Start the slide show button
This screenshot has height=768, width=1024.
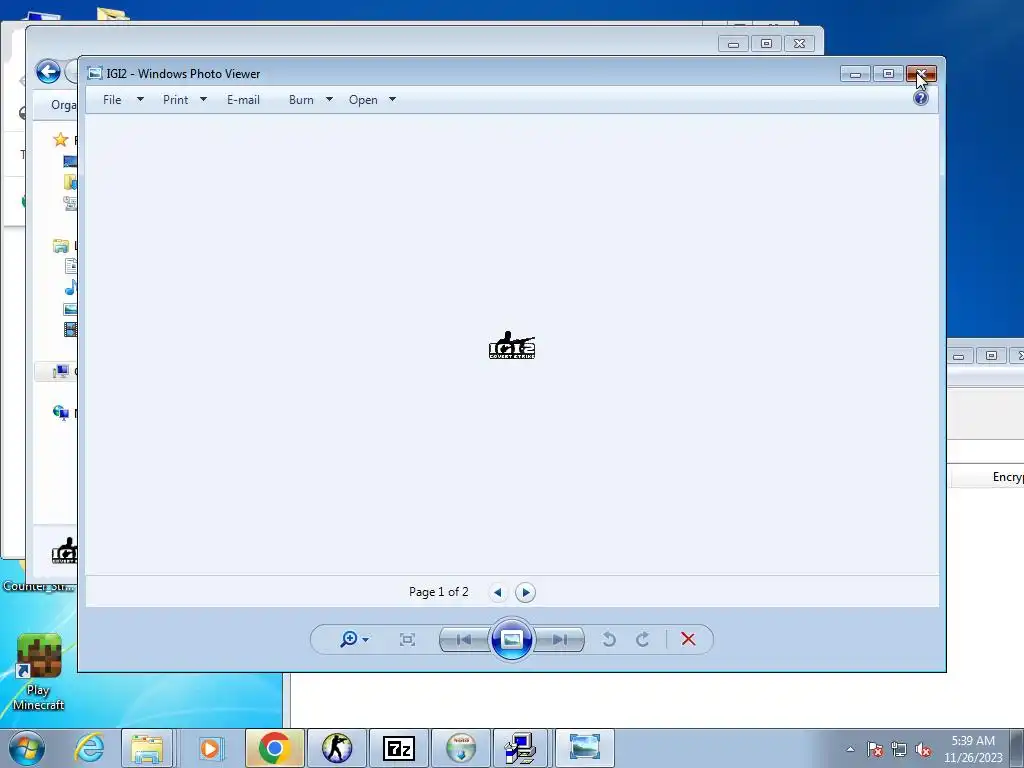tap(511, 639)
